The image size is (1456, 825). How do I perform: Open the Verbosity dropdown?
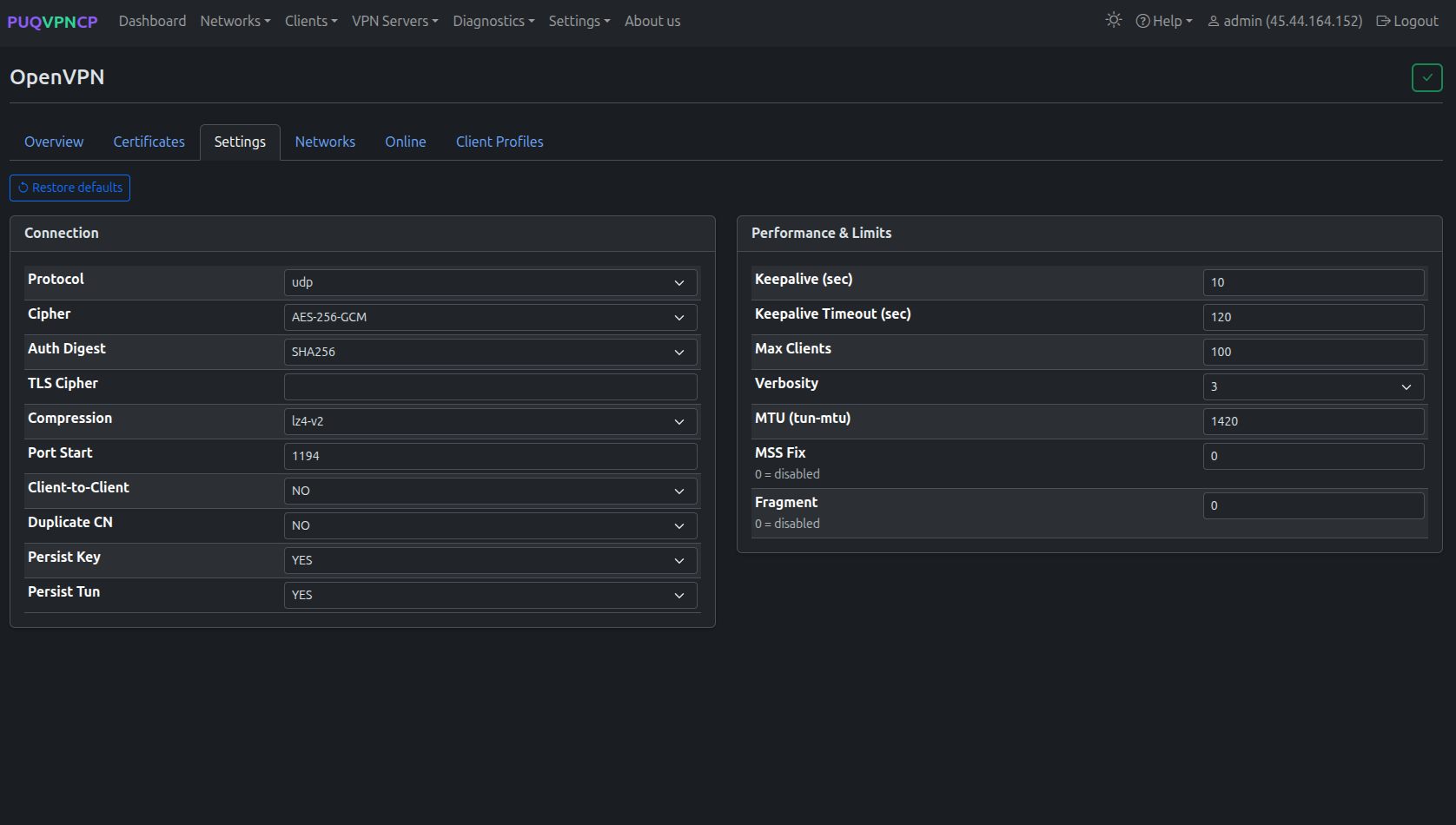click(x=1314, y=386)
